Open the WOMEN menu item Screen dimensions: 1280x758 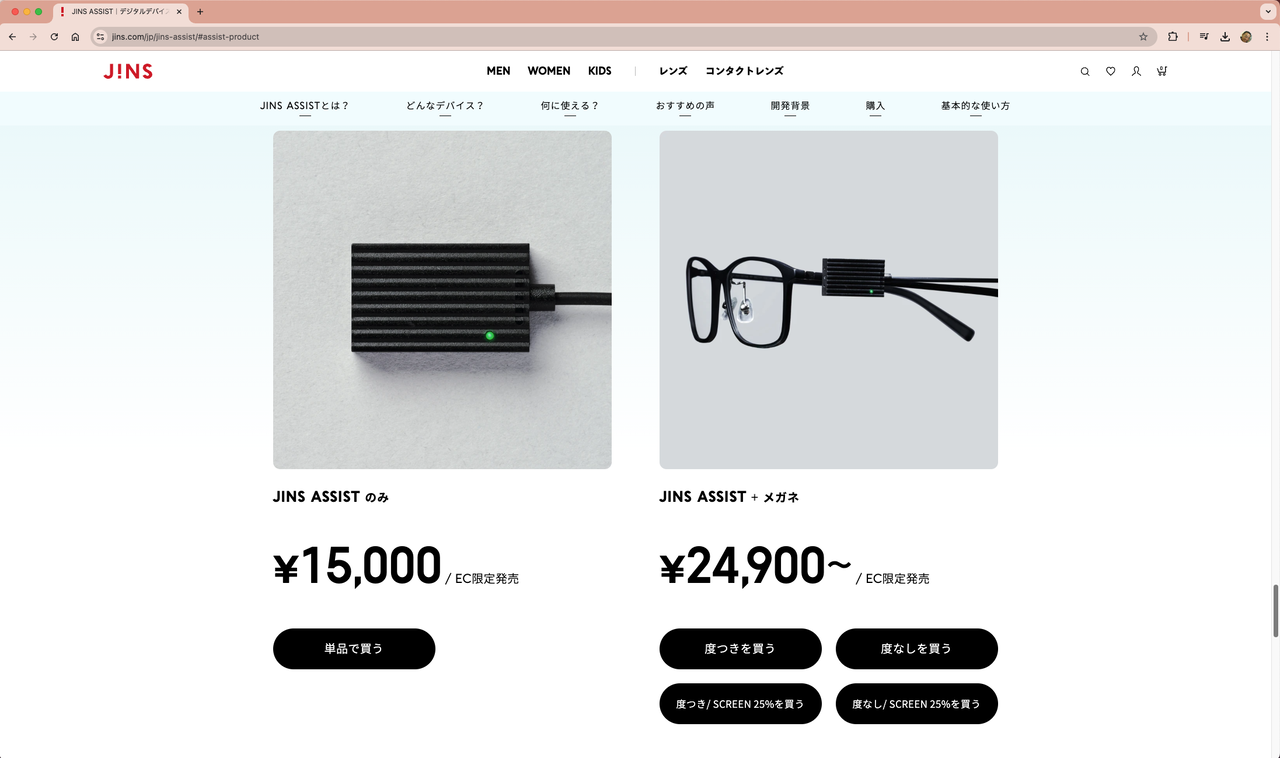(x=549, y=71)
